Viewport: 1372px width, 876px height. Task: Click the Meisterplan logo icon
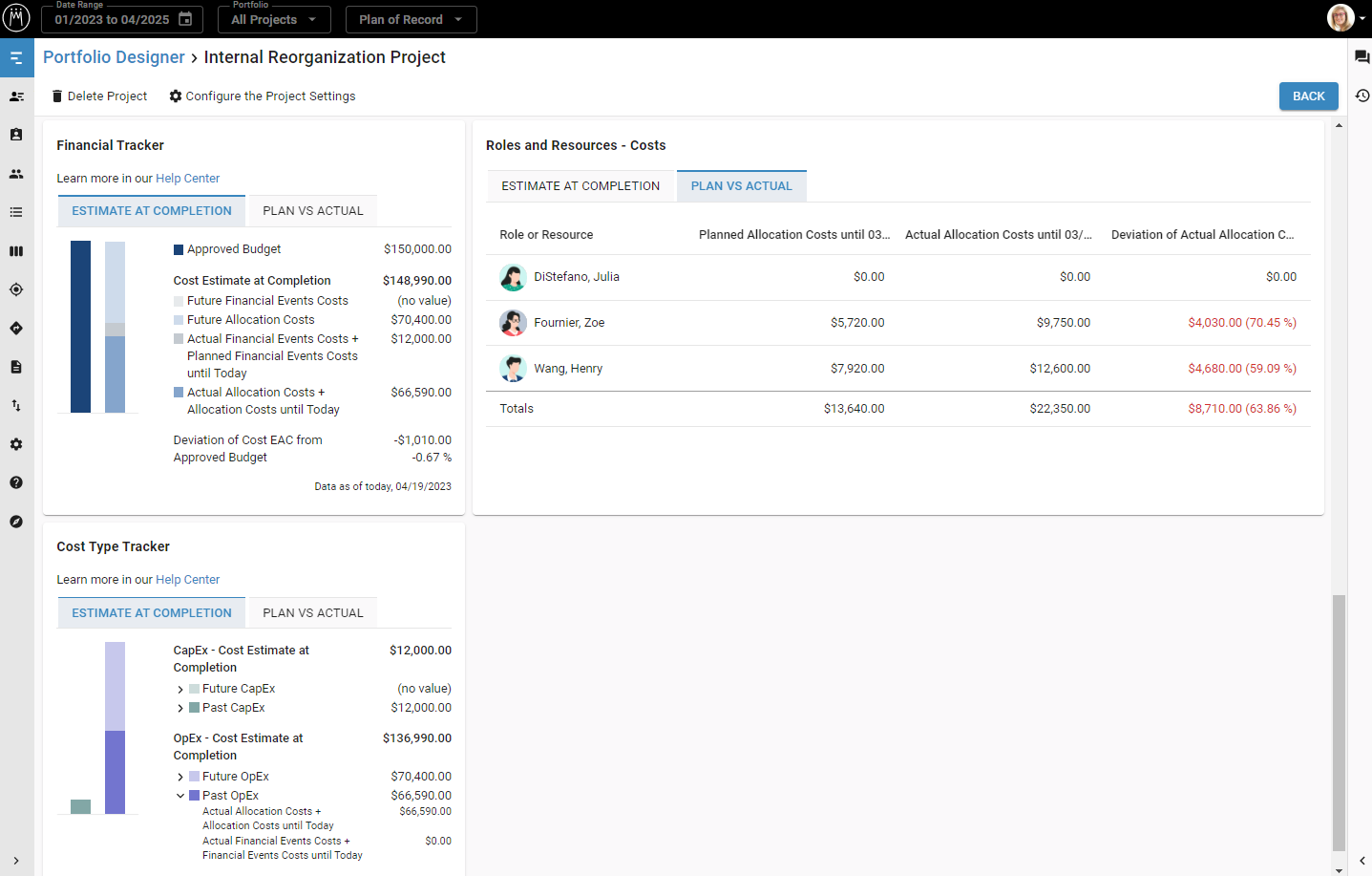coord(16,18)
